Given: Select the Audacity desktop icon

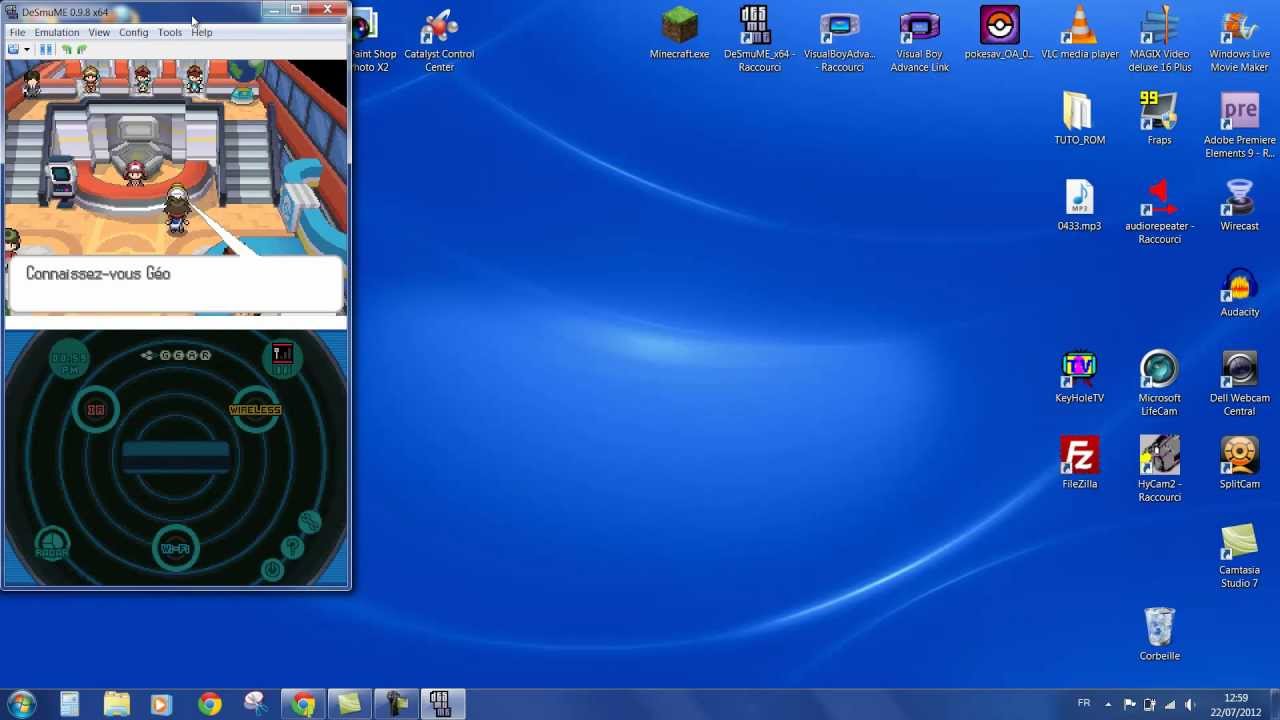Looking at the screenshot, I should click(x=1239, y=291).
